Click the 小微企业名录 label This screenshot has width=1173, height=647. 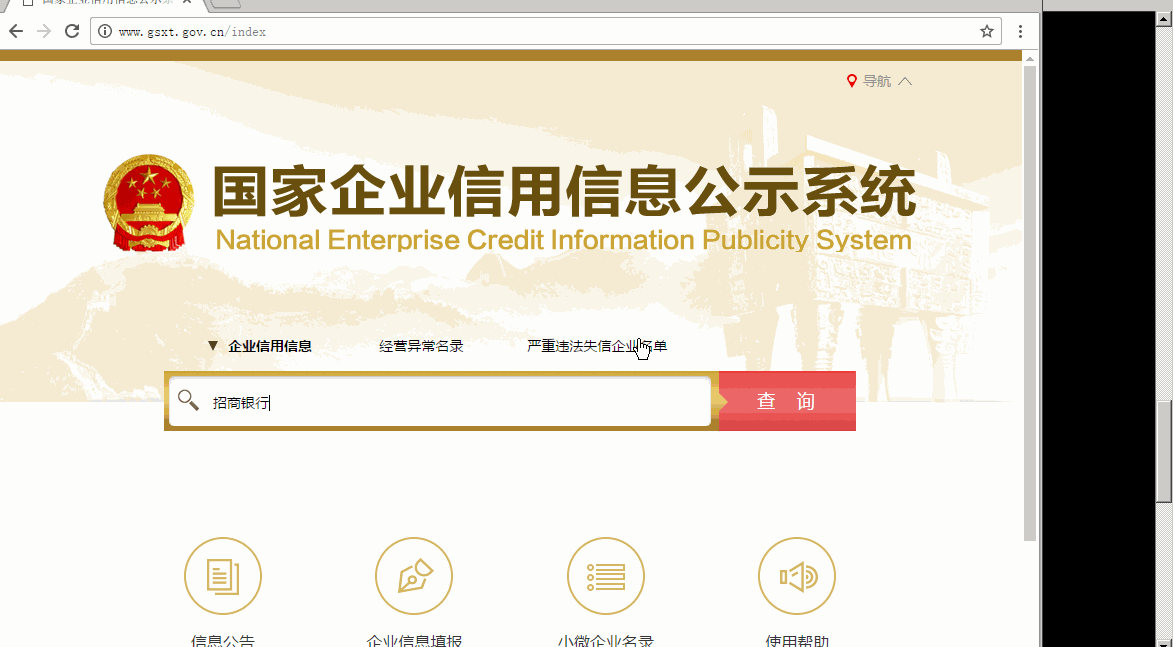point(606,641)
